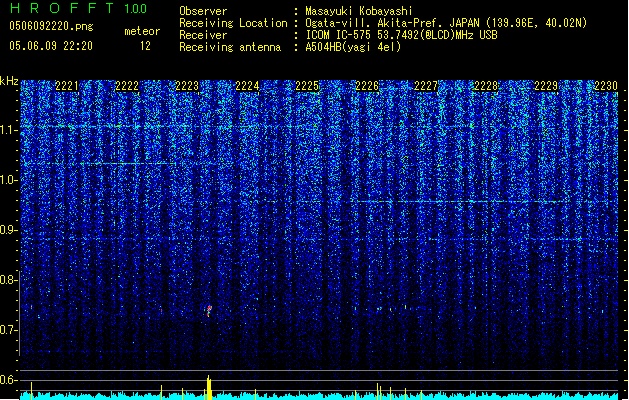629x400 pixels.
Task: Click the meteor count value 12
Action: 145,46
